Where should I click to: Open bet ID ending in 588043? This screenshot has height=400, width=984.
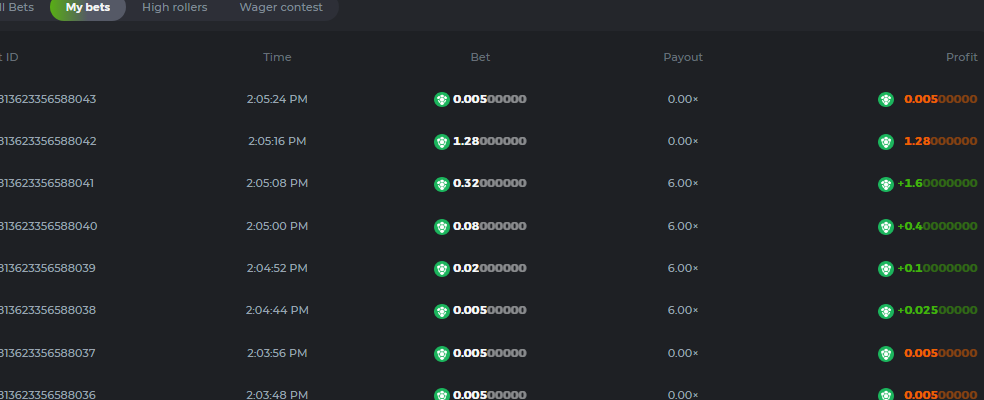[48, 99]
